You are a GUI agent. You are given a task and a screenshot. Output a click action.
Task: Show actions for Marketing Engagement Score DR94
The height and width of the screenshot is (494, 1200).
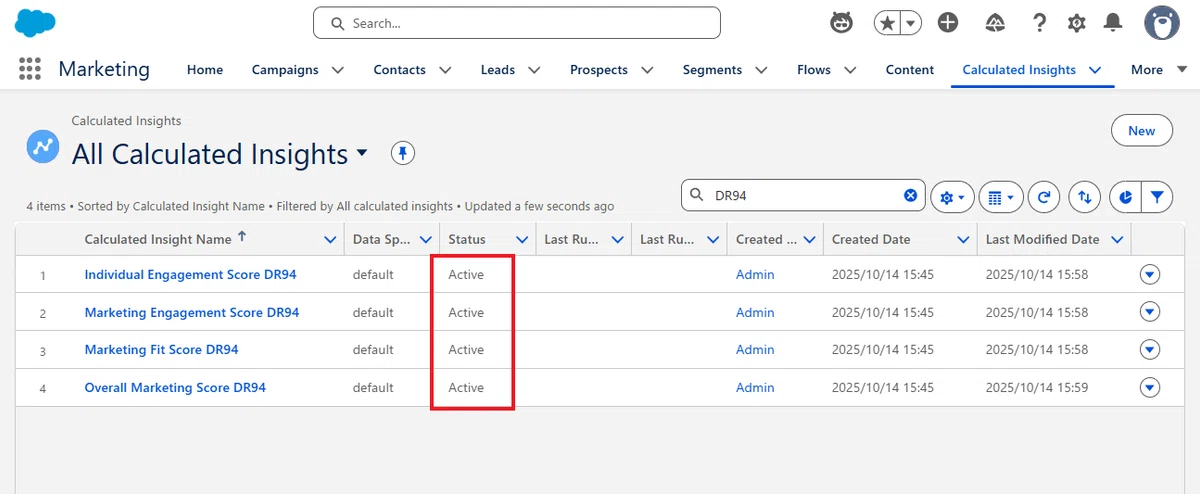[x=1150, y=312]
